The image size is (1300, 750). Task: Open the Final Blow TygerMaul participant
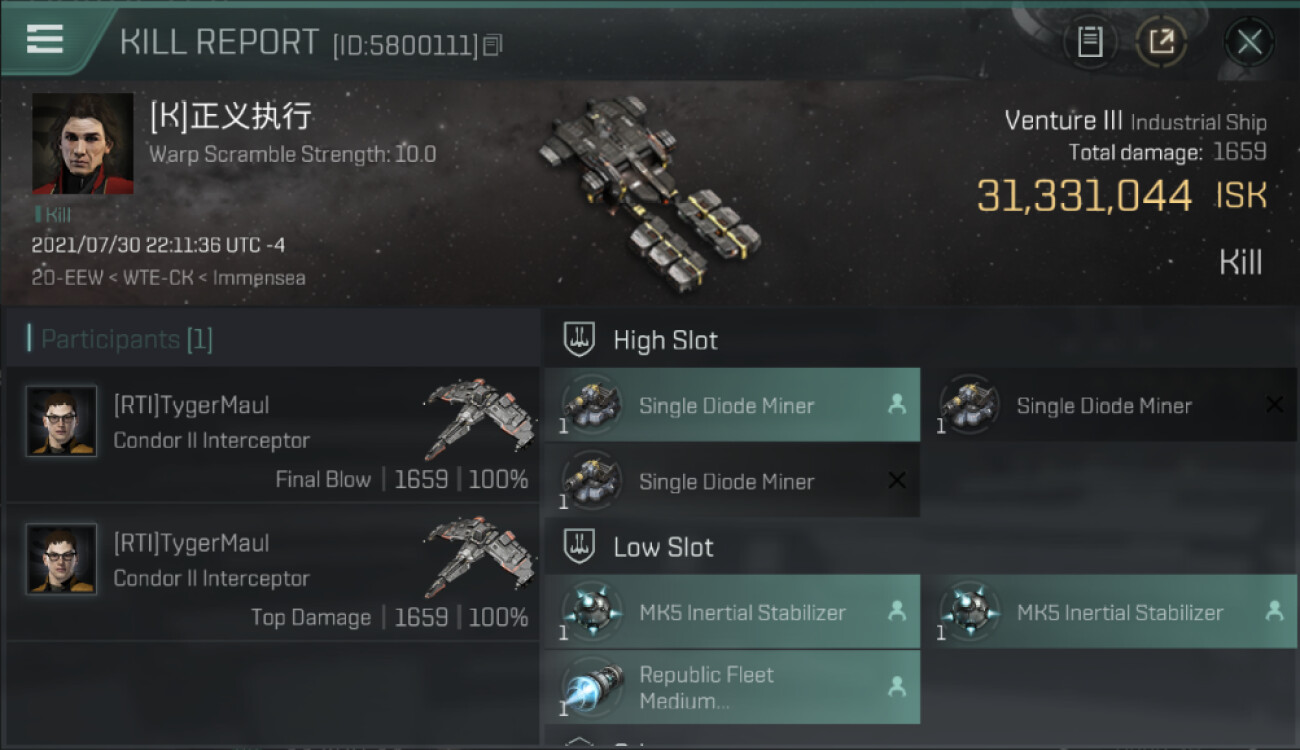click(x=273, y=436)
